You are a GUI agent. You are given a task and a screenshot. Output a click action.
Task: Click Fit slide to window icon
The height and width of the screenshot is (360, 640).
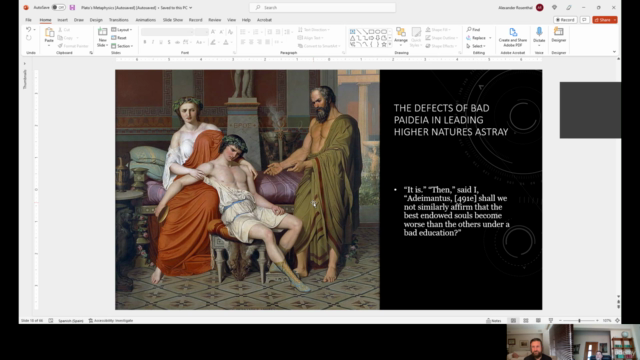point(617,320)
